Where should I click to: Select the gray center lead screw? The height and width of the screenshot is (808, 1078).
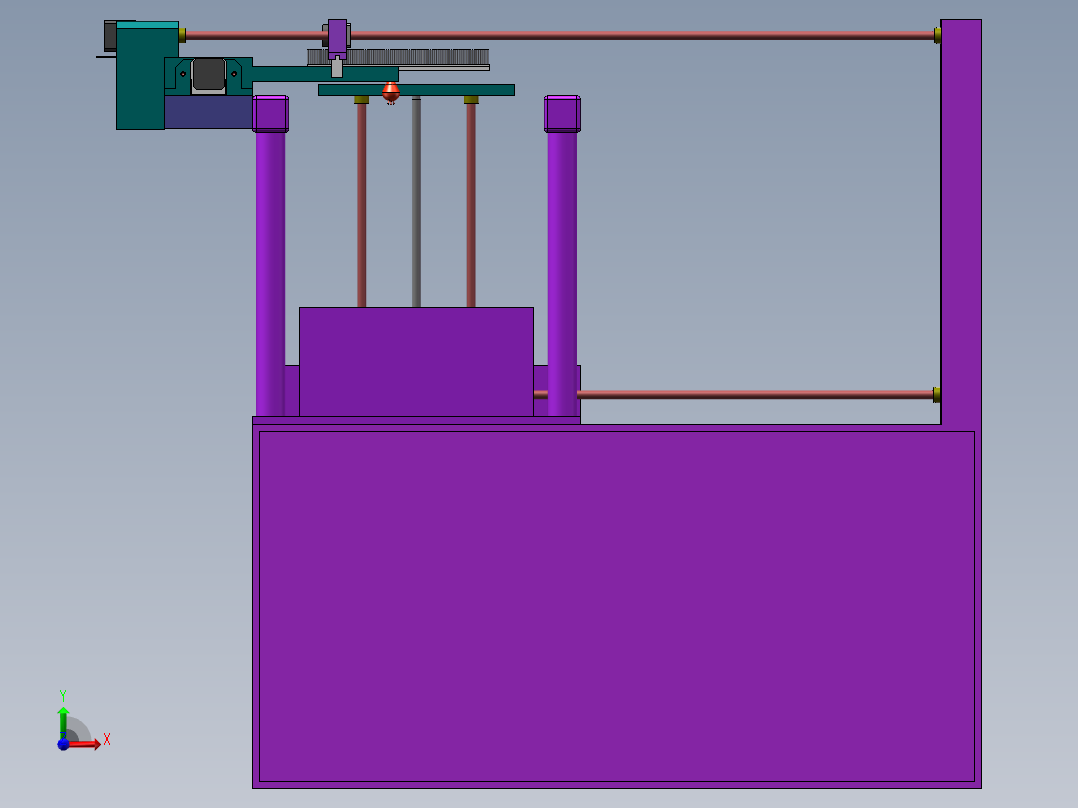point(416,202)
